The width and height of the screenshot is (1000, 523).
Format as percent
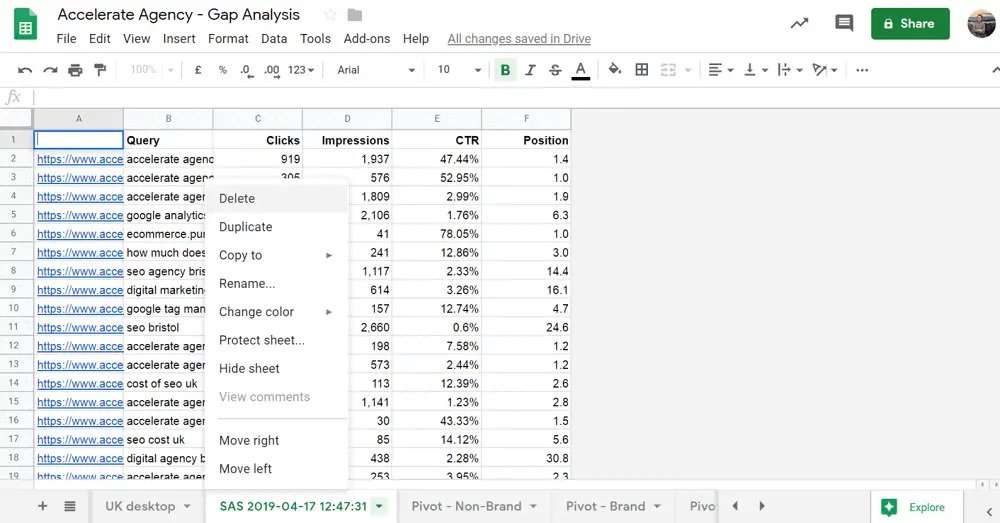click(223, 70)
